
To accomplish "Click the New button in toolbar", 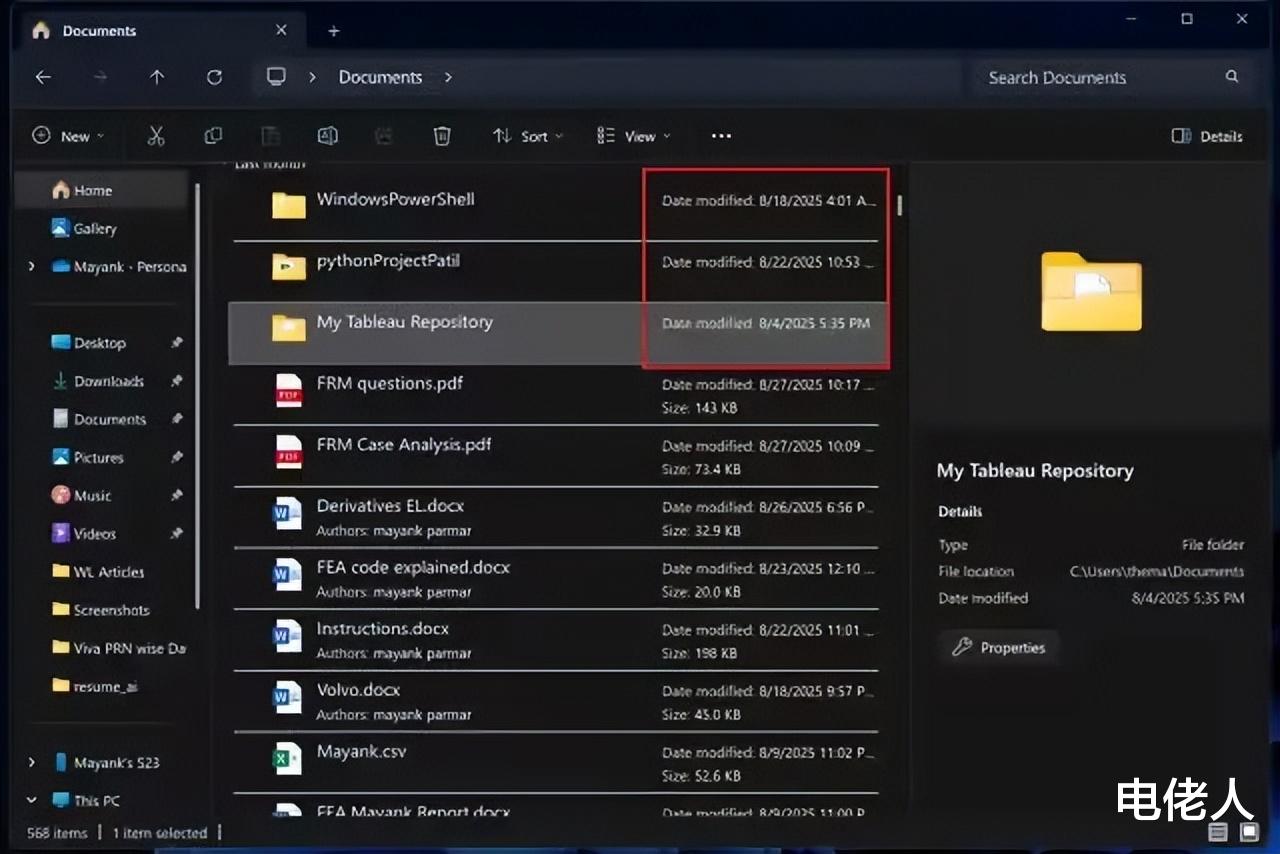I will click(x=67, y=136).
